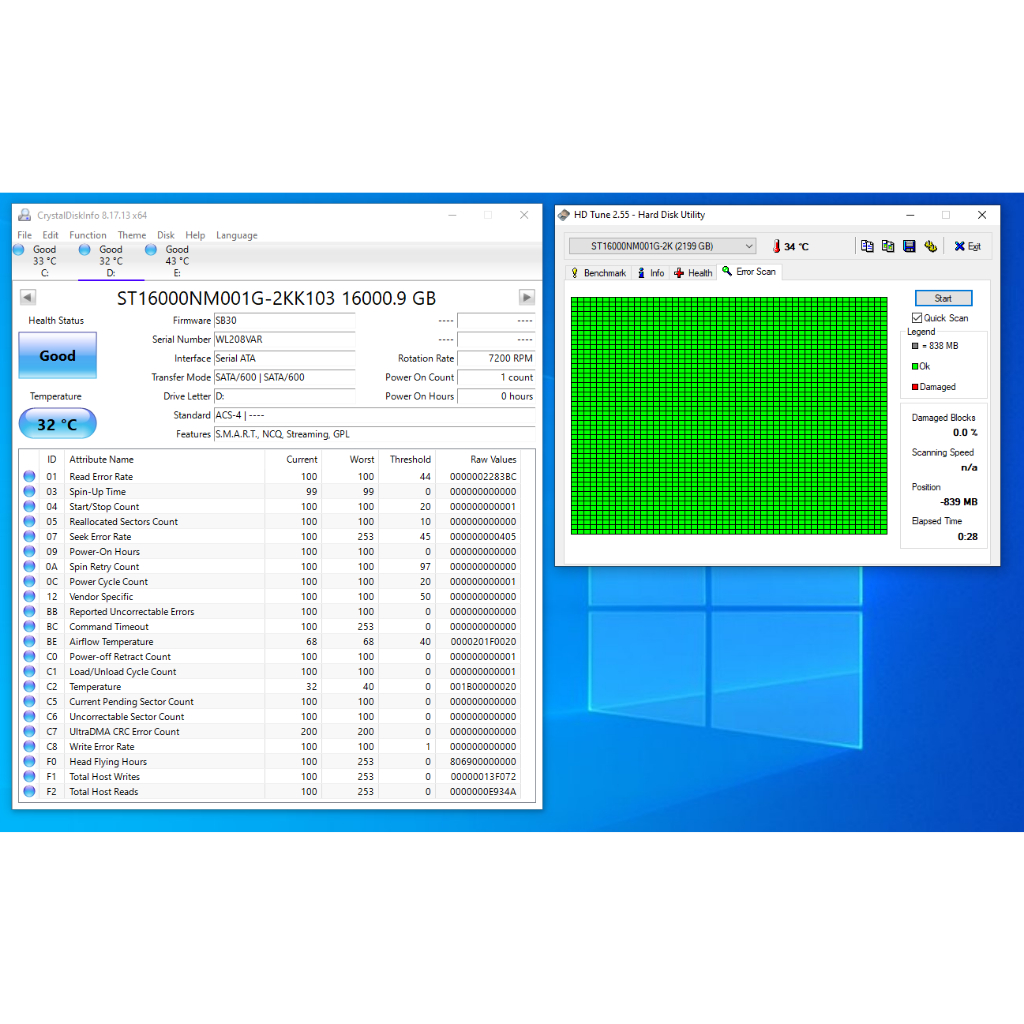Click the copy info to clipboard icon

click(867, 246)
